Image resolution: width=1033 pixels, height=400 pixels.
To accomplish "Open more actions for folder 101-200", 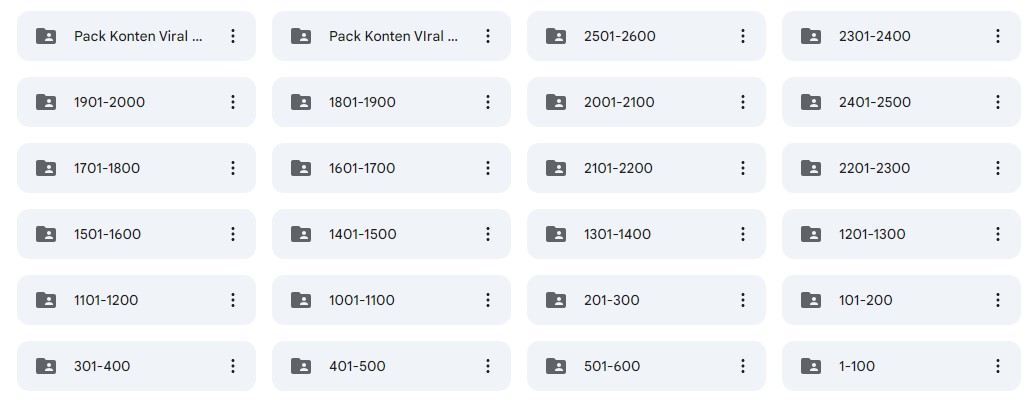I will 997,300.
